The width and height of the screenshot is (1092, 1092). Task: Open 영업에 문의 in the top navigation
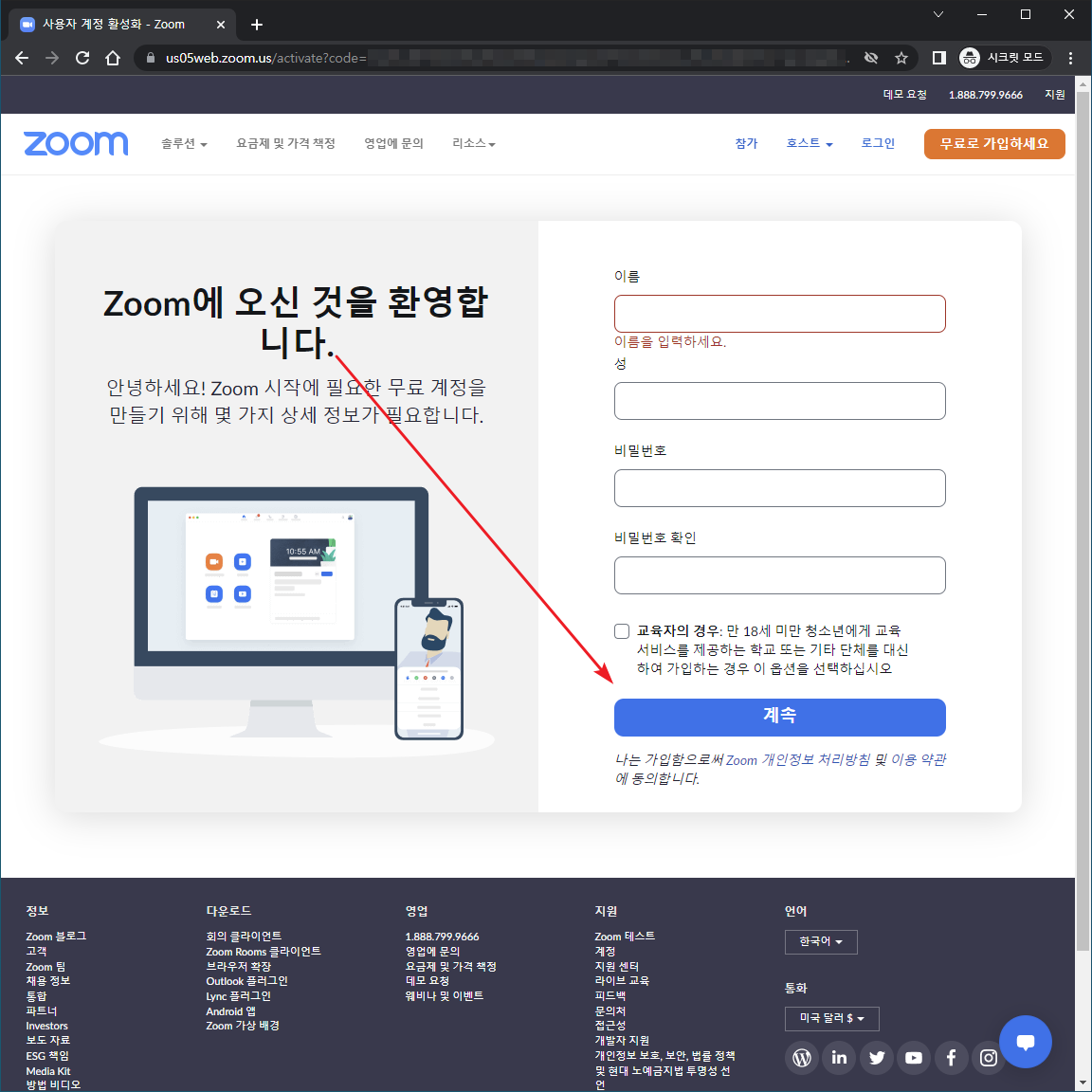[x=393, y=143]
